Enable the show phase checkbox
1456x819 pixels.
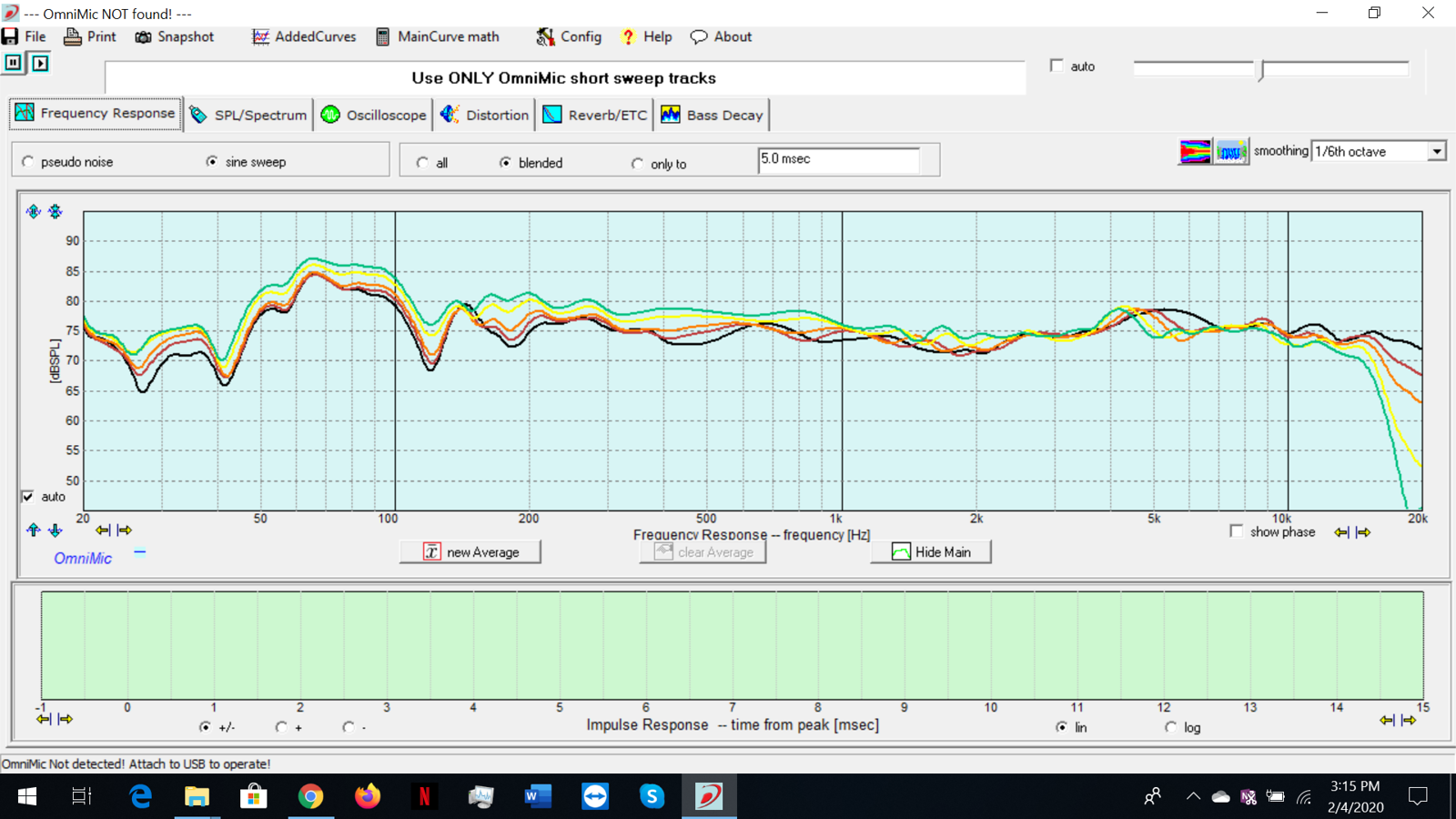click(1236, 531)
